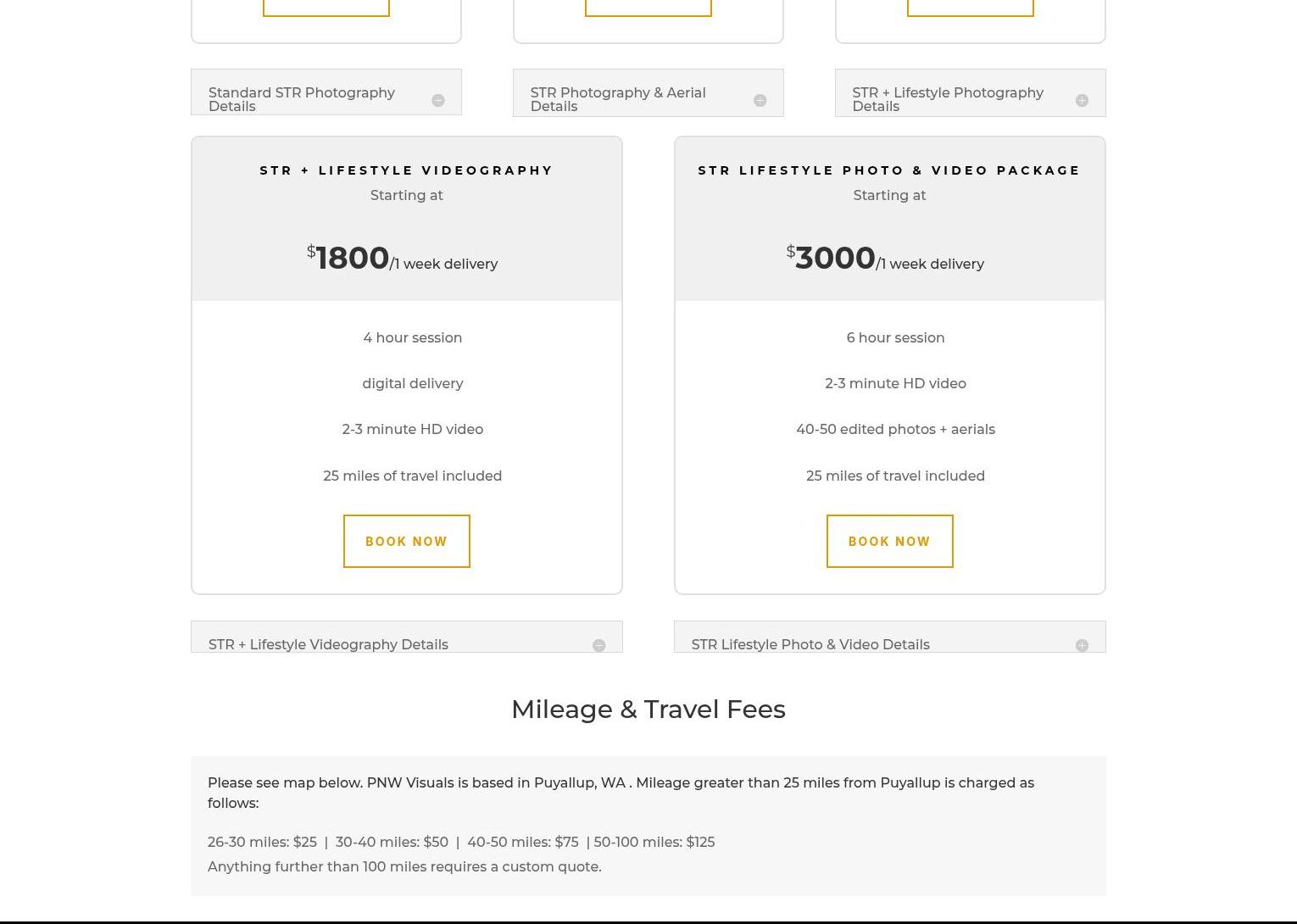Click the Mileage & Travel Fees heading
The width and height of the screenshot is (1297, 924).
click(648, 709)
